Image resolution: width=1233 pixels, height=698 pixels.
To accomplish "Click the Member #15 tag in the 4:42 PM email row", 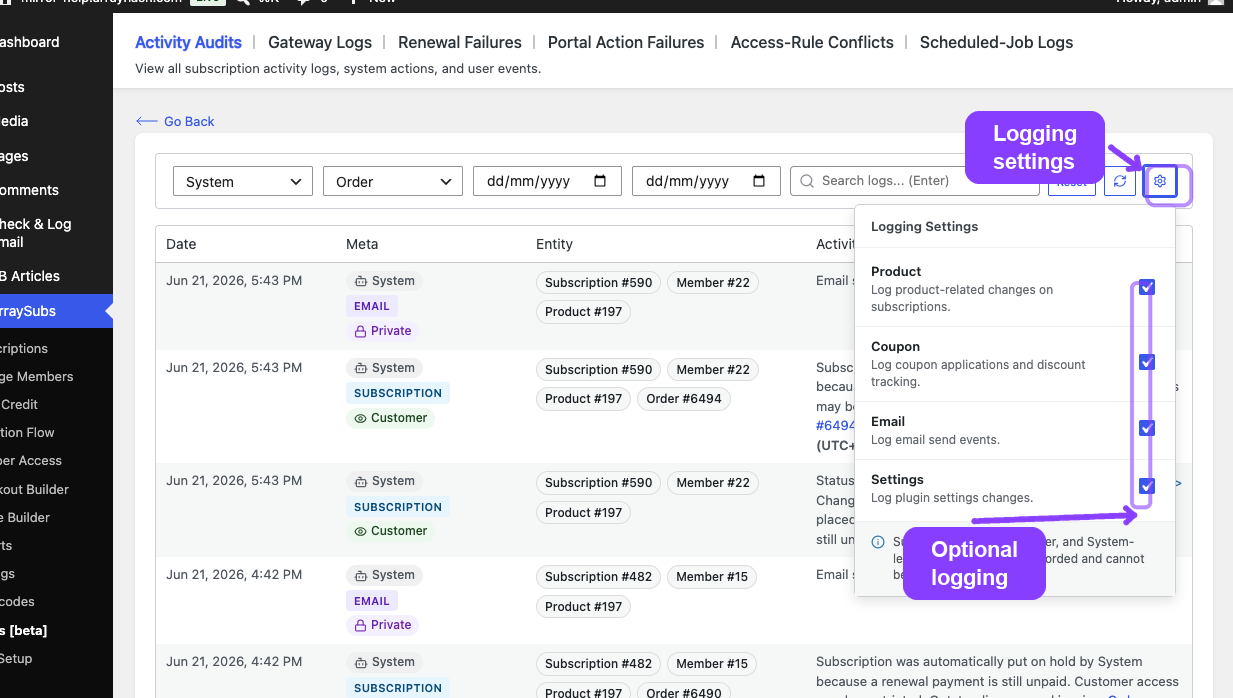I will tap(712, 576).
